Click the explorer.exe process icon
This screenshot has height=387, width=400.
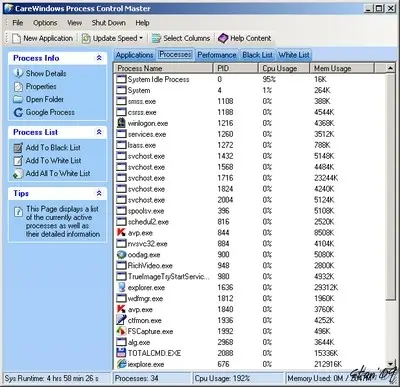coord(121,287)
